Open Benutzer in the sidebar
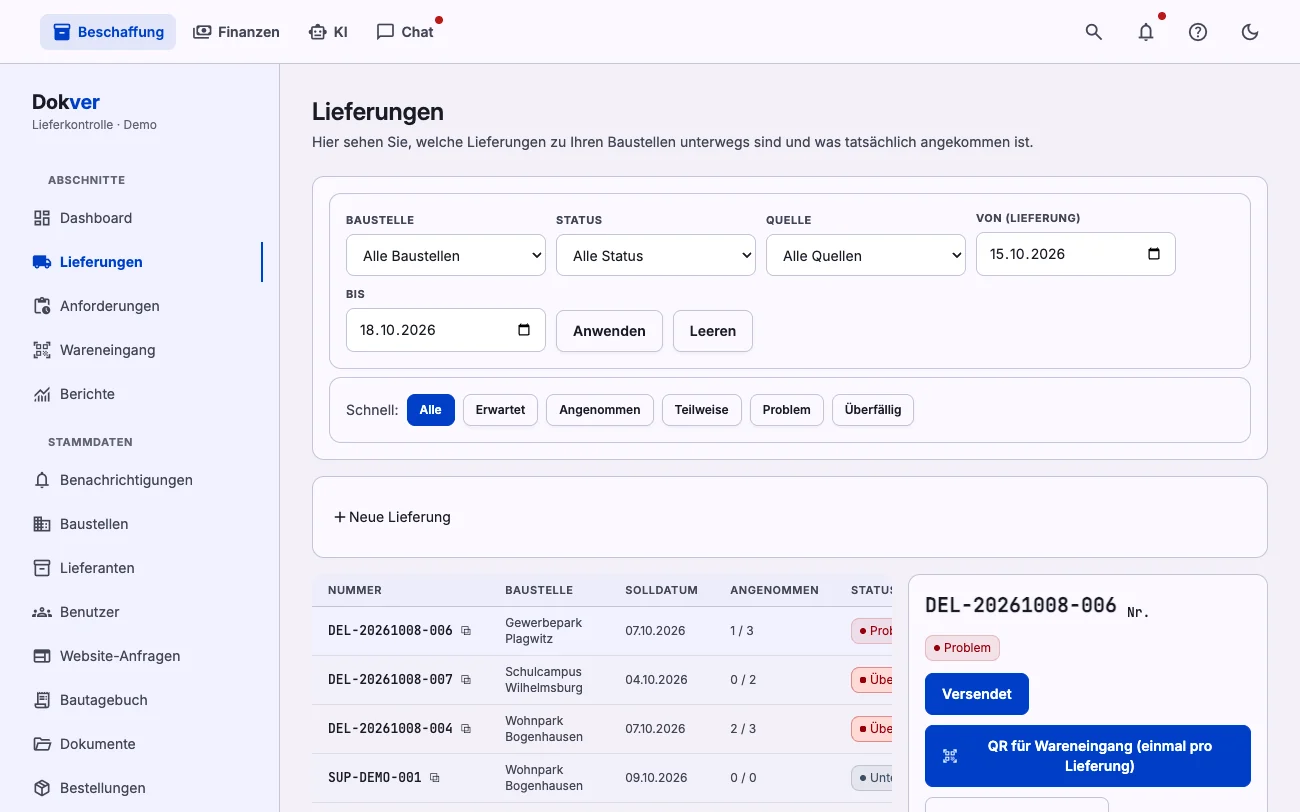Viewport: 1300px width, 812px height. (140, 612)
